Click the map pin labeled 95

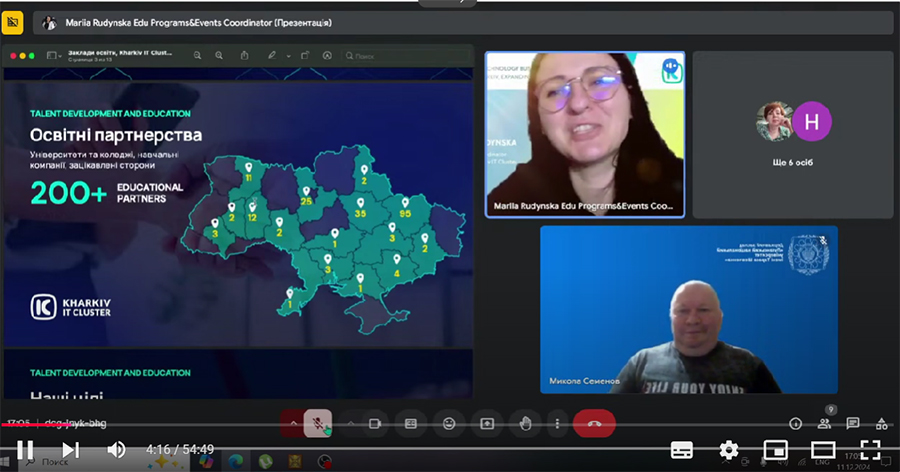click(405, 203)
